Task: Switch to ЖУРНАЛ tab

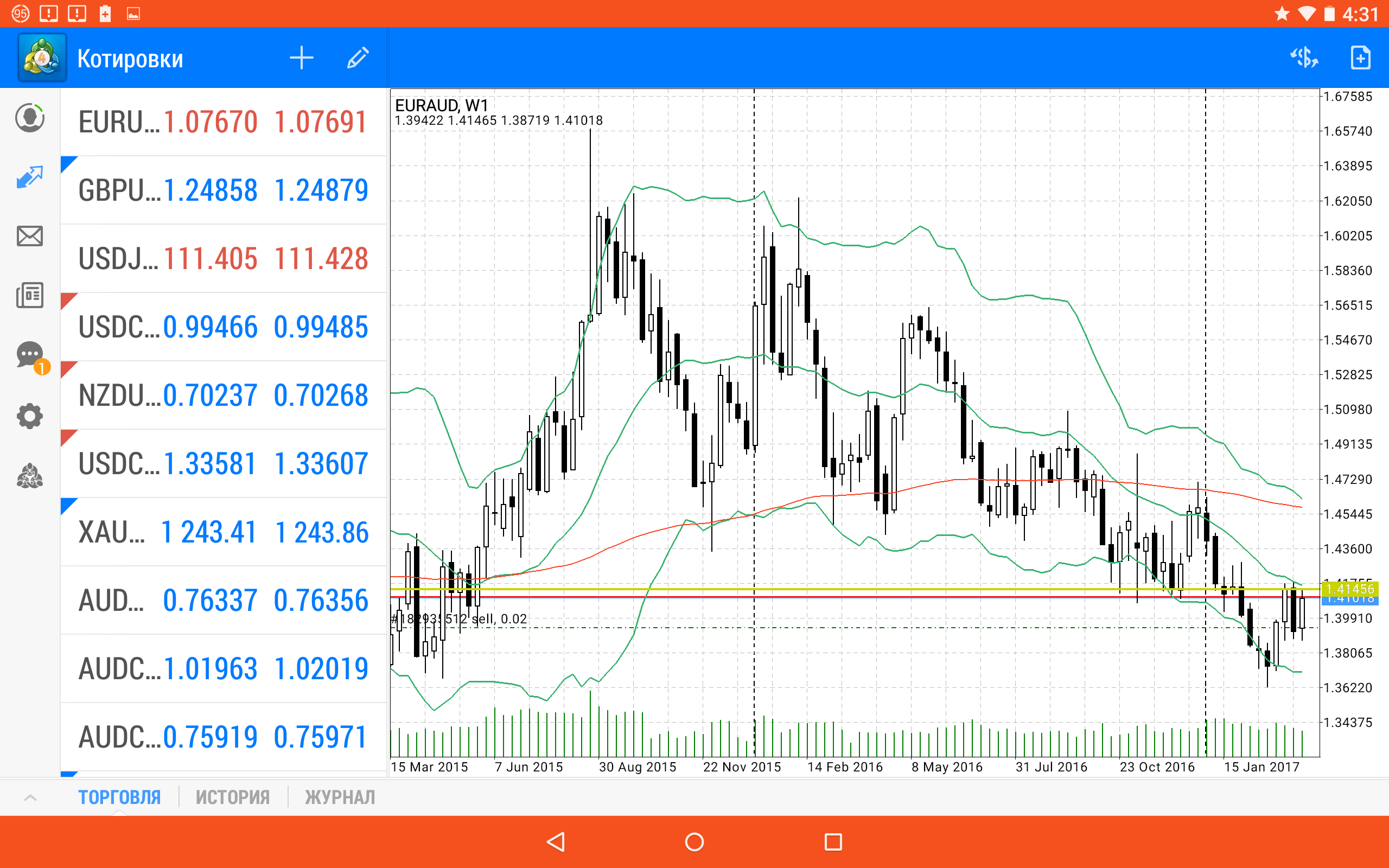Action: click(340, 797)
